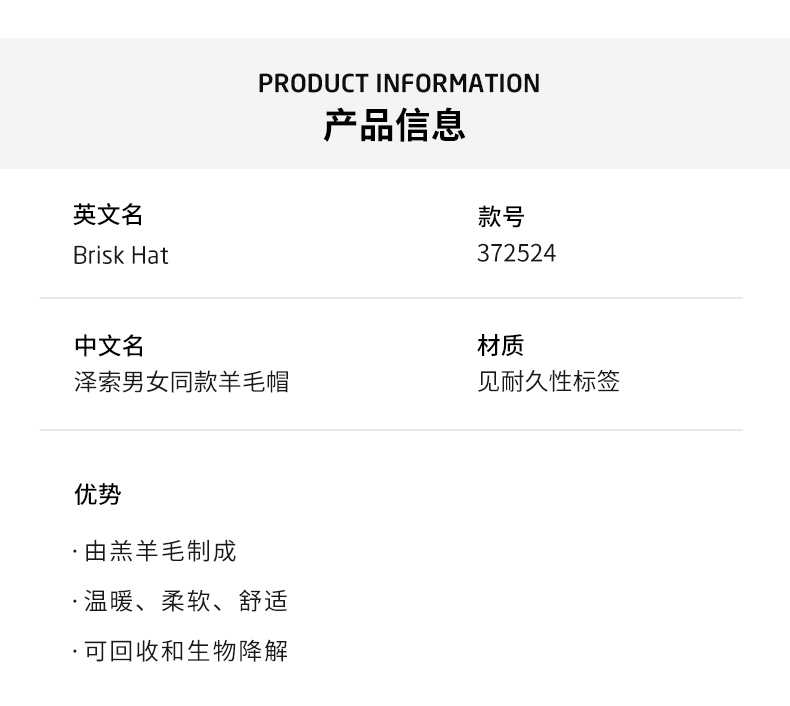Click the Chinese name 泽索男女同款羊毛帽
The width and height of the screenshot is (790, 706).
click(181, 381)
